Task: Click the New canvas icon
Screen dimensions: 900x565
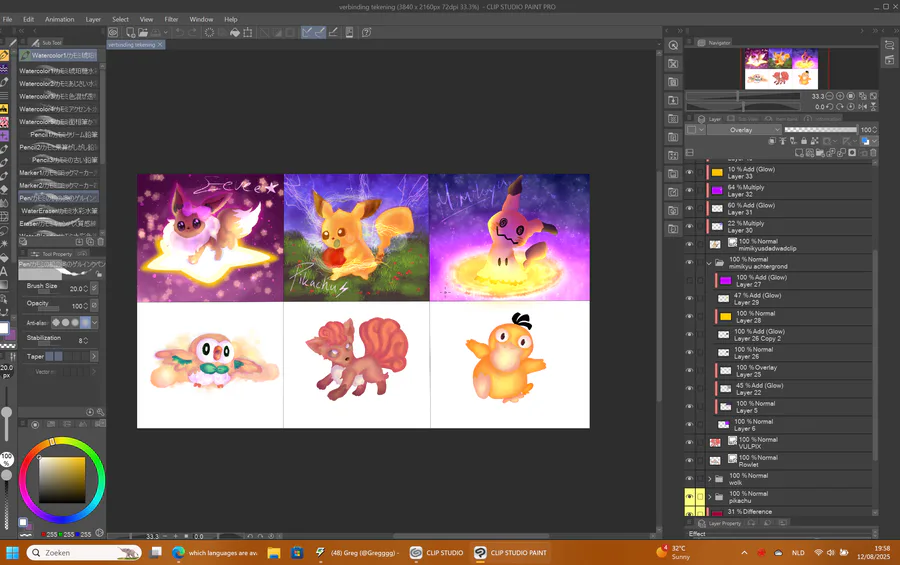Action: coord(130,33)
